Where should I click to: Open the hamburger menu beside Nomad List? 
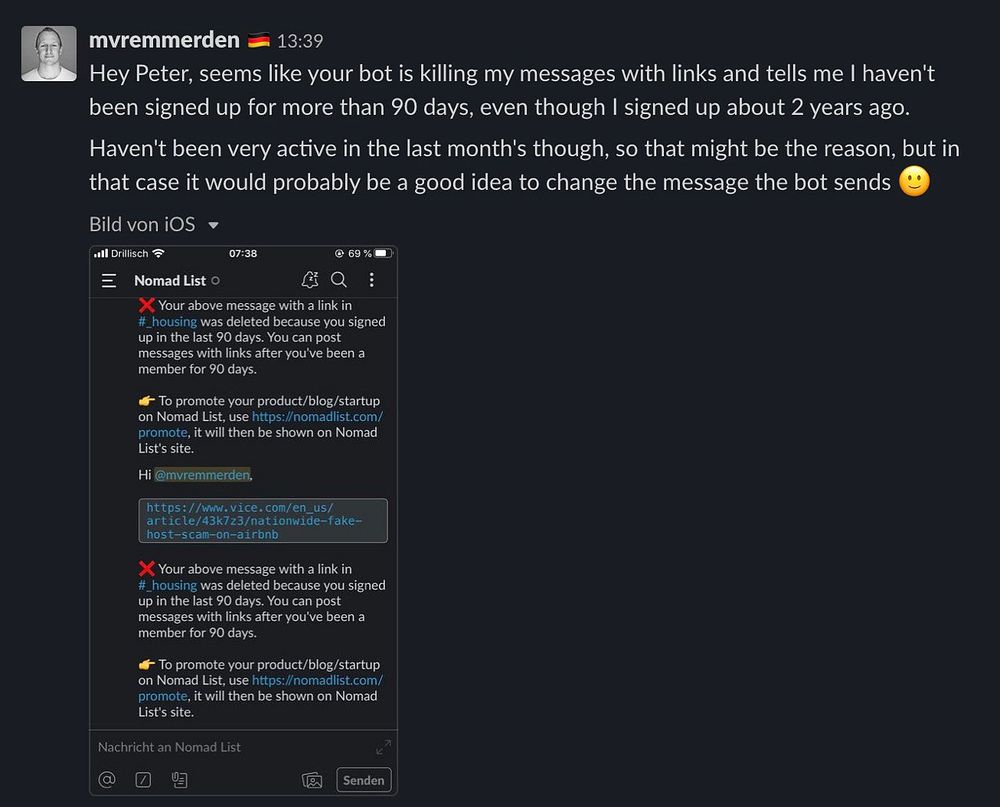coord(109,281)
